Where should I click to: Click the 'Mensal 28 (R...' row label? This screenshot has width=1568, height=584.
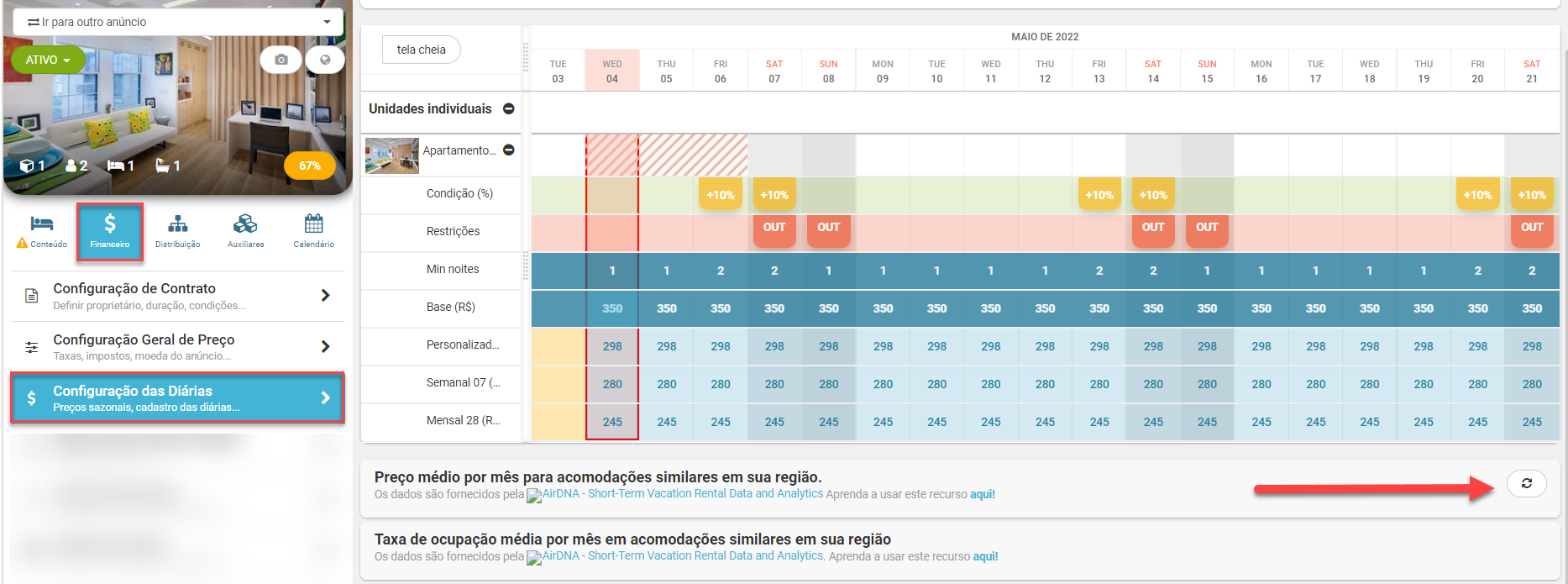point(463,420)
